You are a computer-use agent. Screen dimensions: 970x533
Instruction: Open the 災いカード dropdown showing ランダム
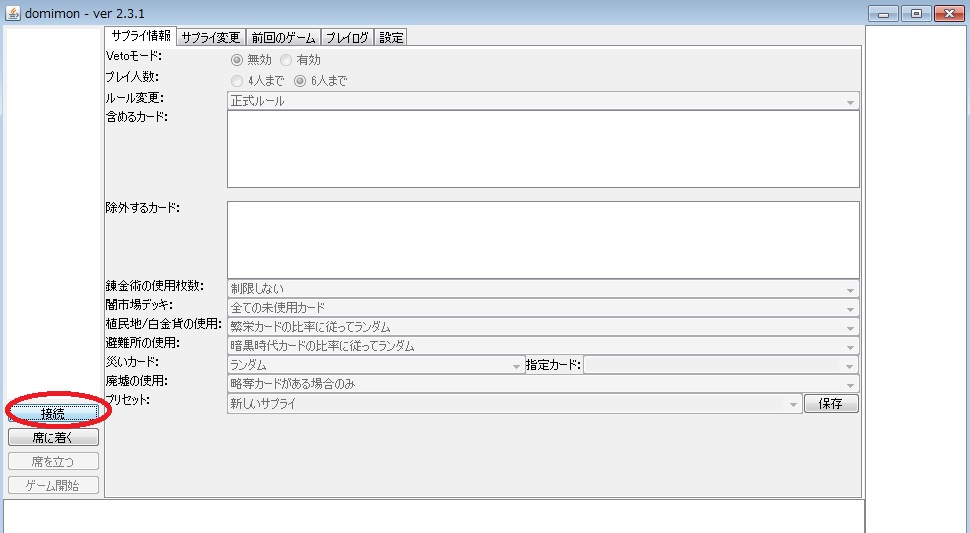[376, 365]
